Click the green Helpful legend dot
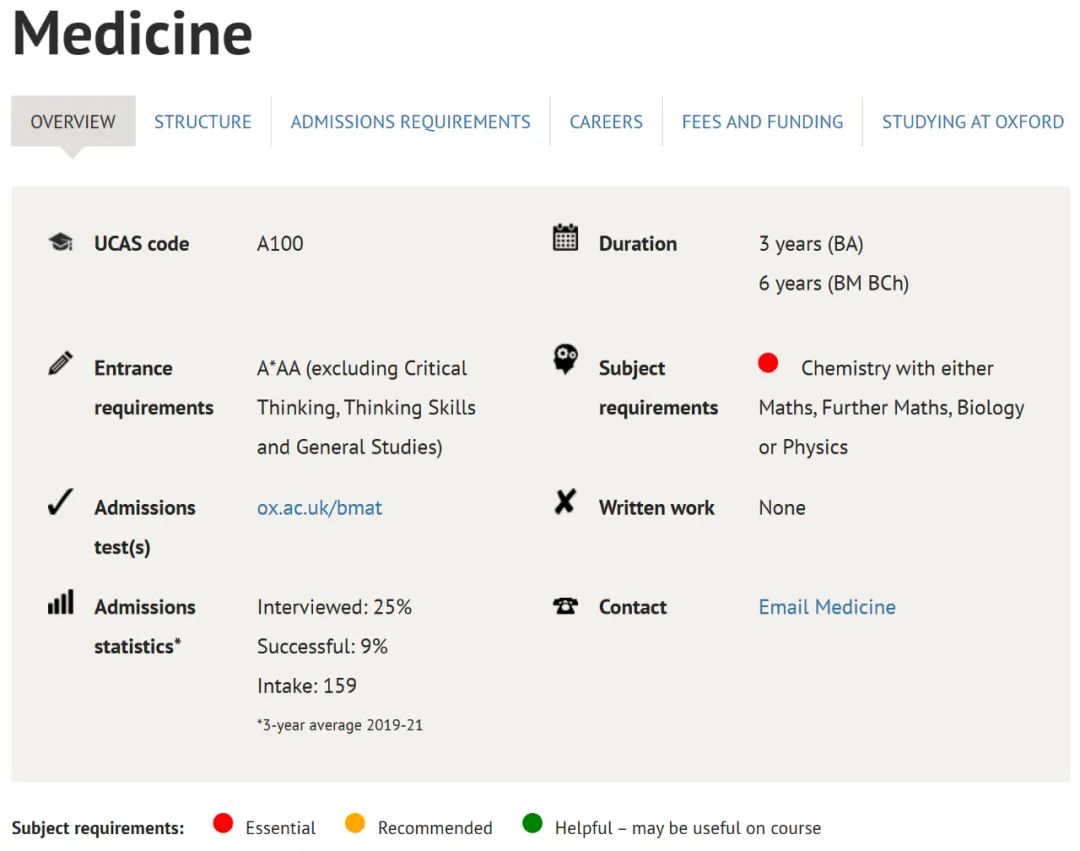The height and width of the screenshot is (851, 1080). pyautogui.click(x=532, y=823)
